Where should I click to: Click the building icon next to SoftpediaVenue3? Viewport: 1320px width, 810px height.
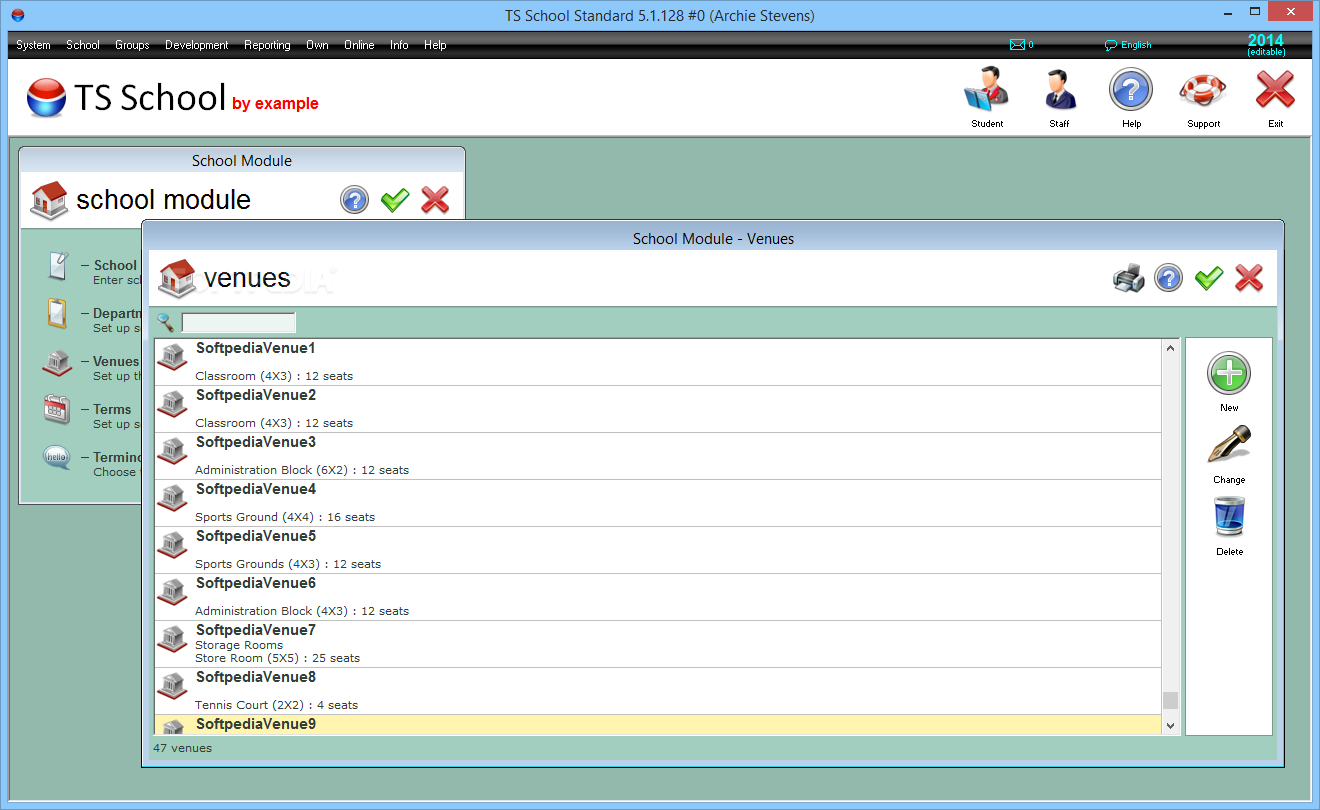click(172, 452)
